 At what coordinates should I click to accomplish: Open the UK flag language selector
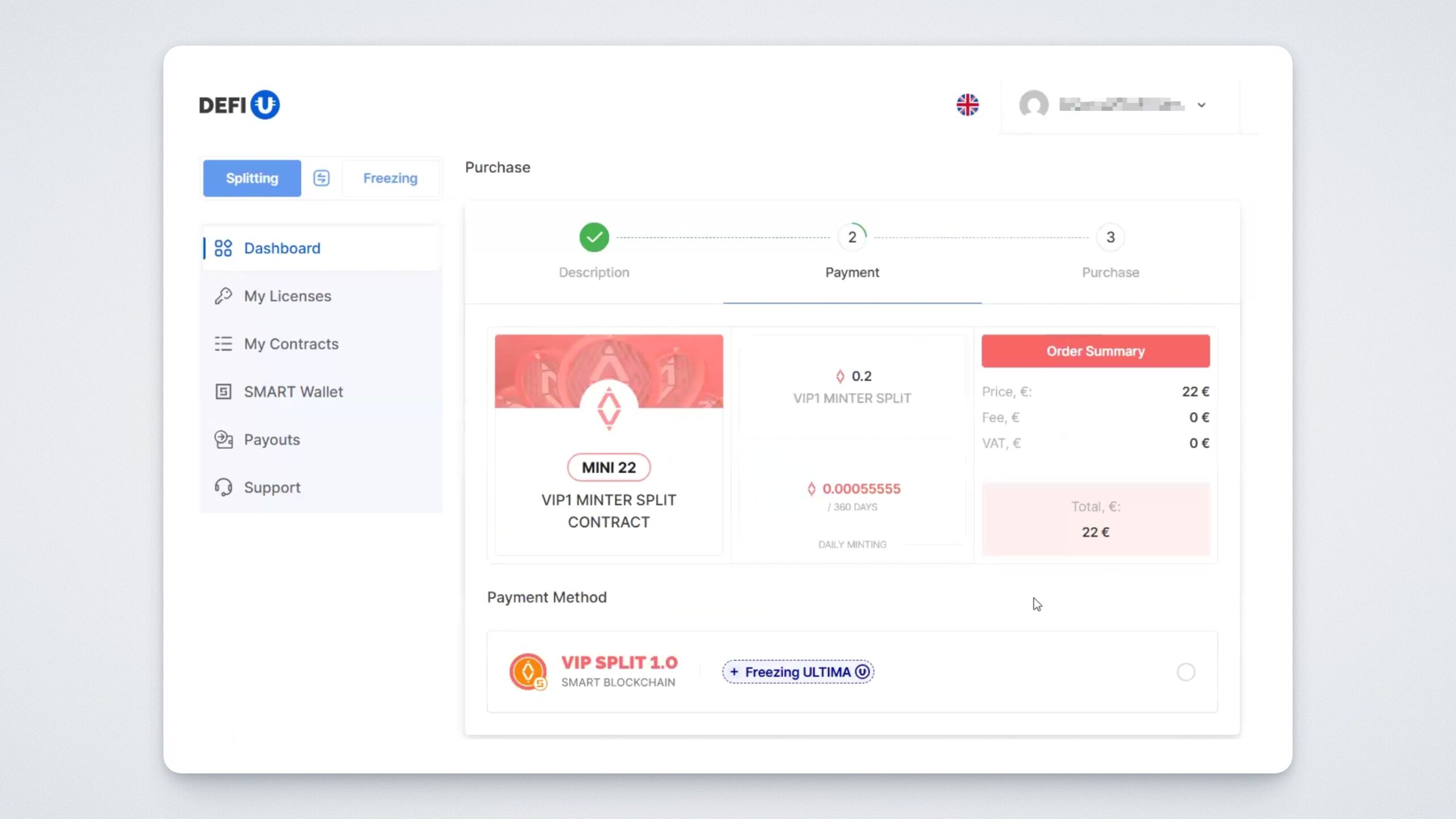pos(967,105)
